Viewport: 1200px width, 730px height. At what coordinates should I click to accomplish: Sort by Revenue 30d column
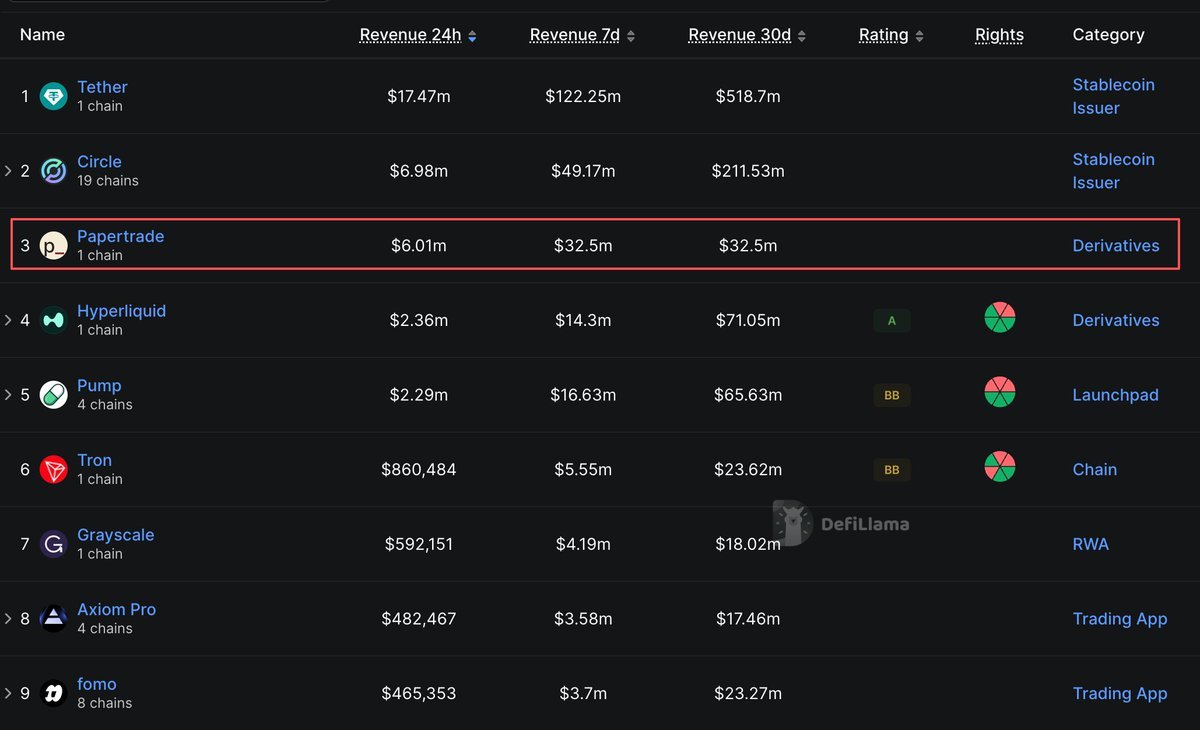pyautogui.click(x=747, y=35)
